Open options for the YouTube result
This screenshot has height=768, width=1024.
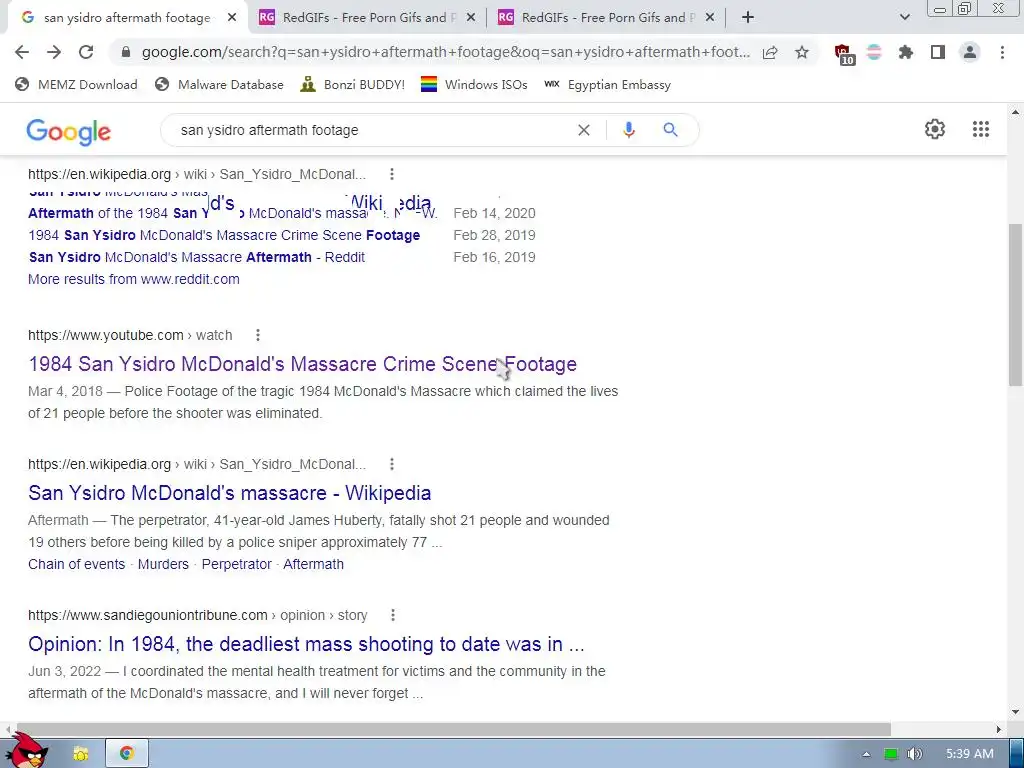coord(258,335)
